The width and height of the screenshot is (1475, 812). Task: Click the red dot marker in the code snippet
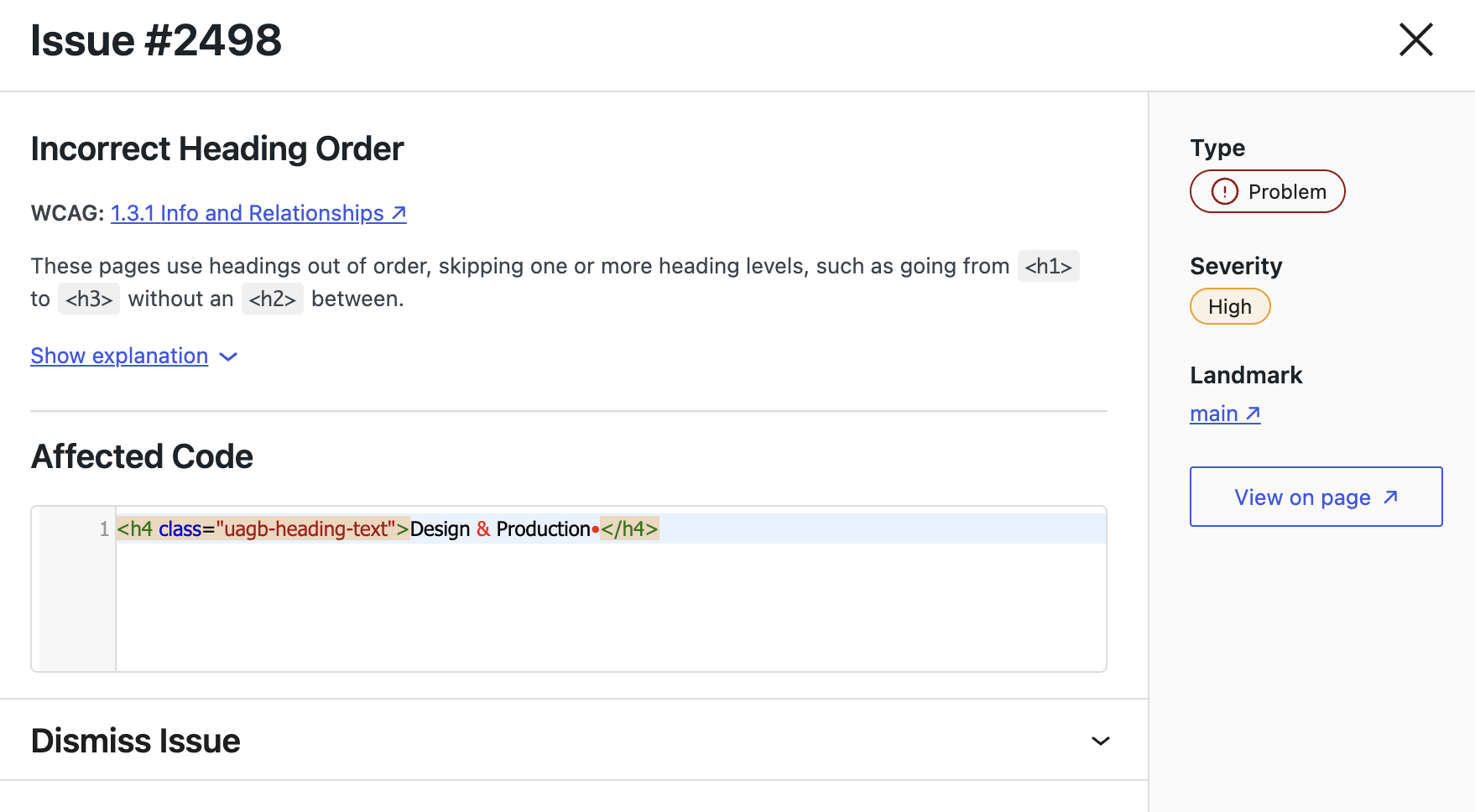595,530
